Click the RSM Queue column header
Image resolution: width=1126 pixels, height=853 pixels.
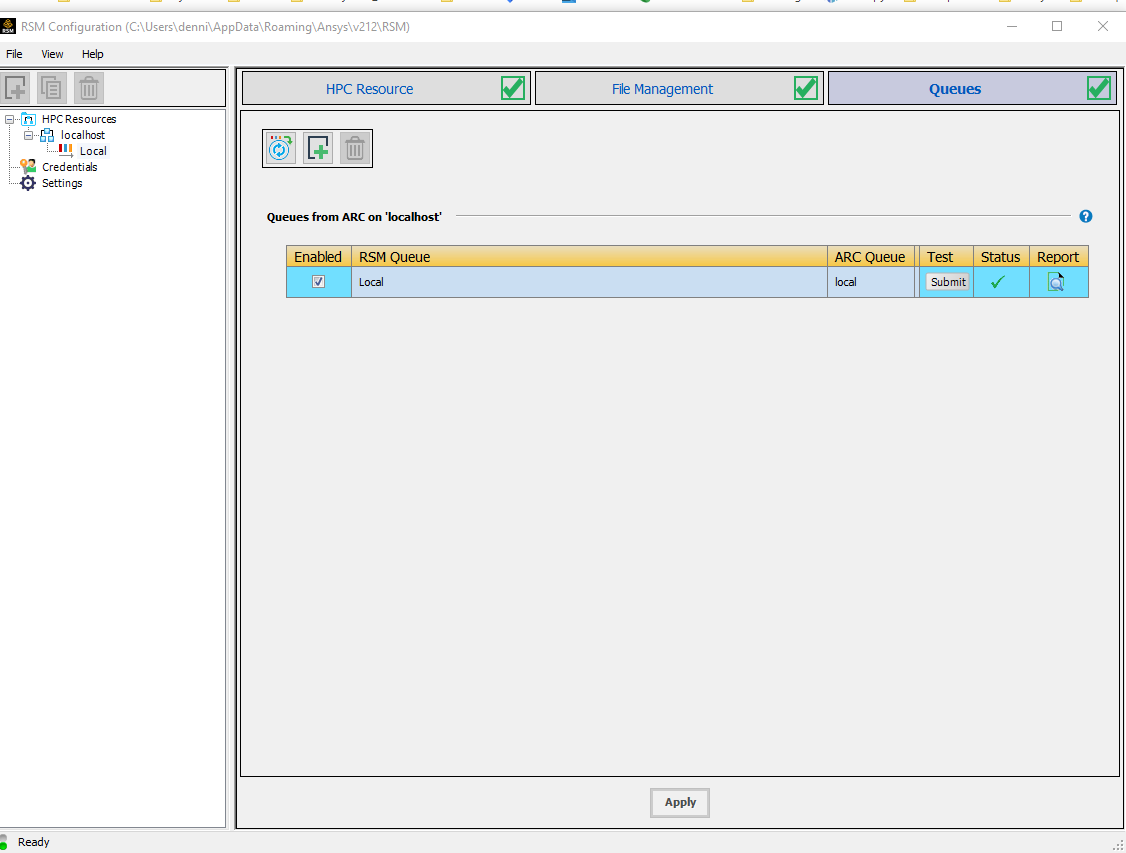click(589, 256)
